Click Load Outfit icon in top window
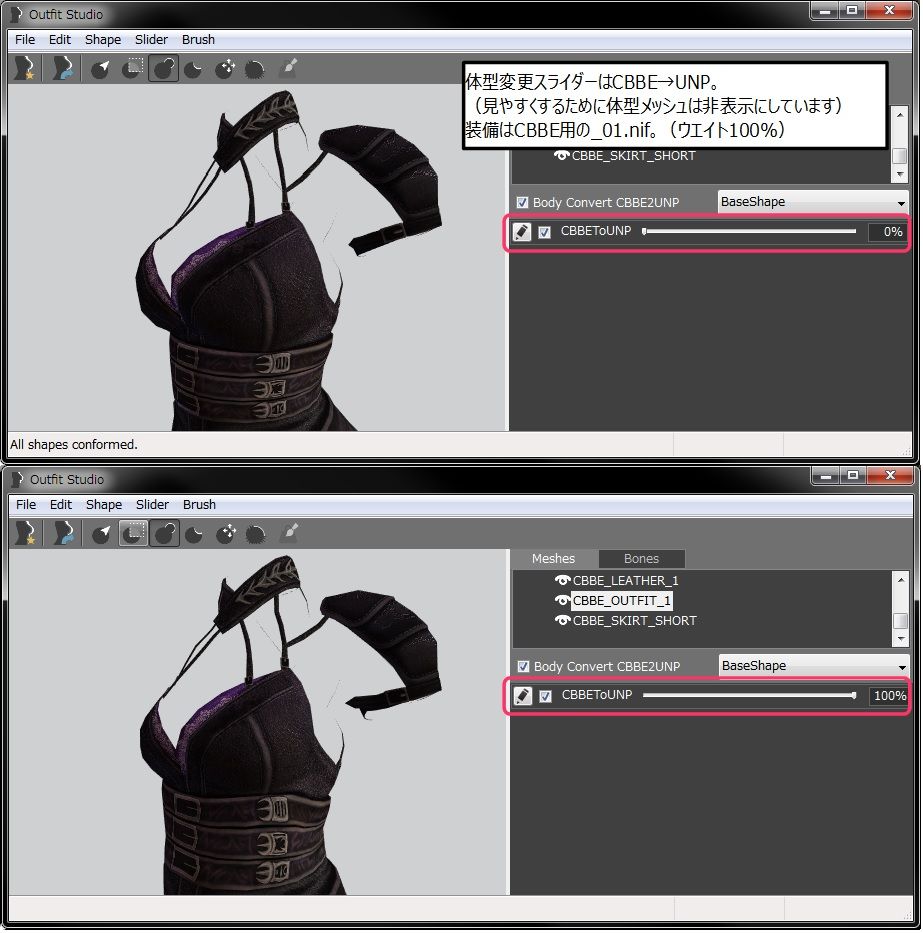Screen dimensions: 923x933 pyautogui.click(x=61, y=68)
